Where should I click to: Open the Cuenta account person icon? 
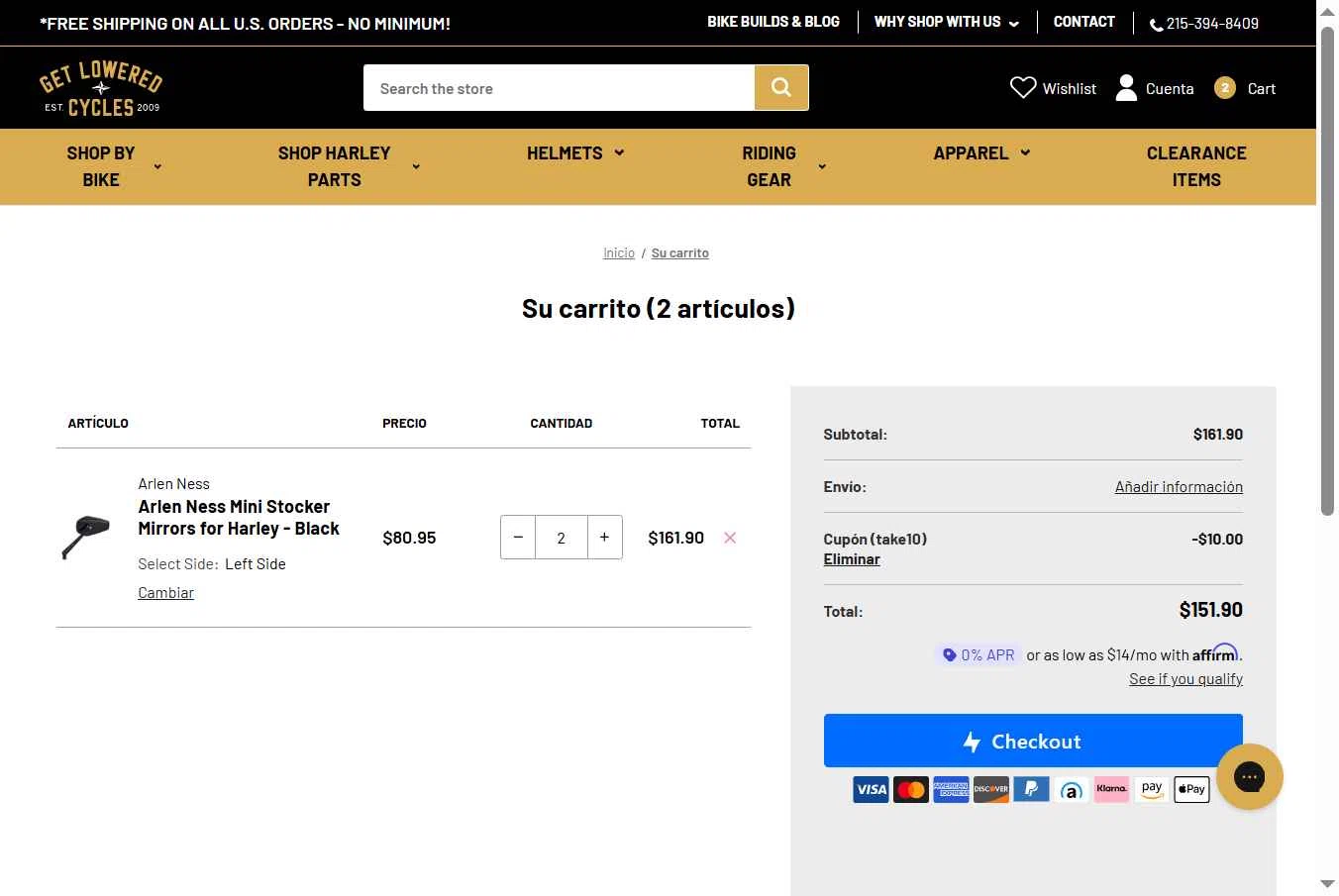1126,88
